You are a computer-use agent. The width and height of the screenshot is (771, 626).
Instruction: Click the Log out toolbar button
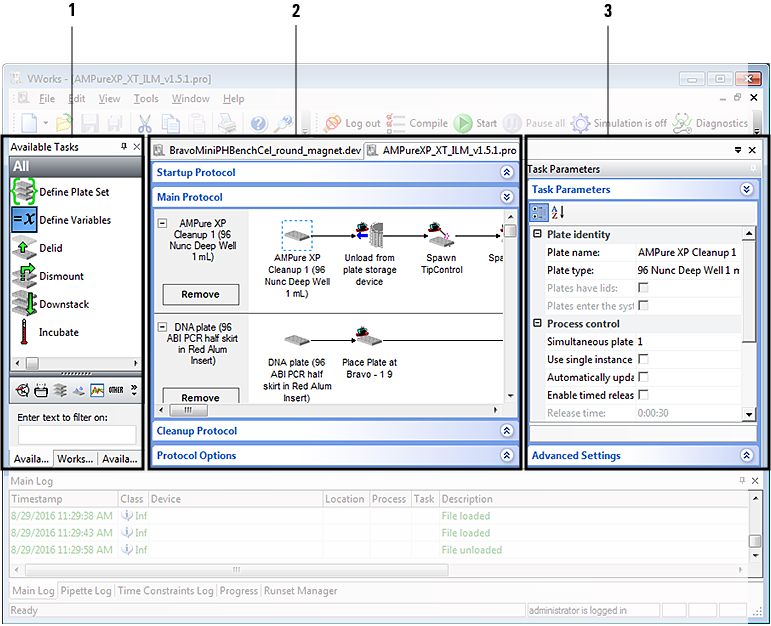(352, 123)
